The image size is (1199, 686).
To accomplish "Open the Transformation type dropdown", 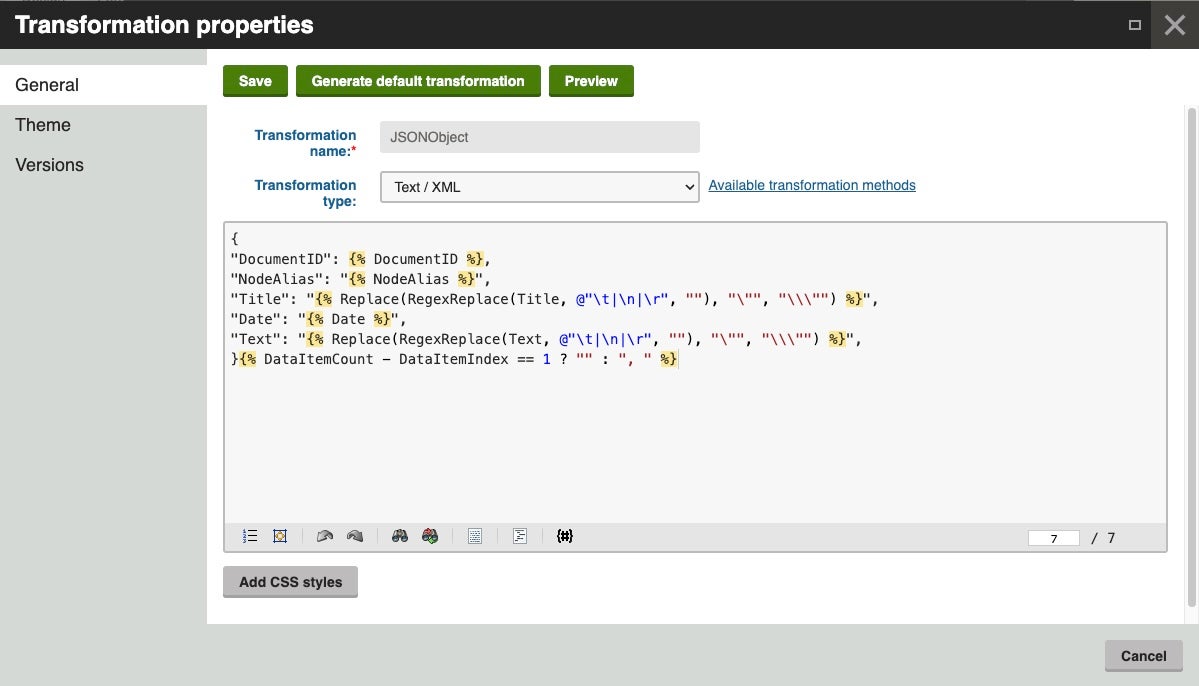I will point(539,187).
